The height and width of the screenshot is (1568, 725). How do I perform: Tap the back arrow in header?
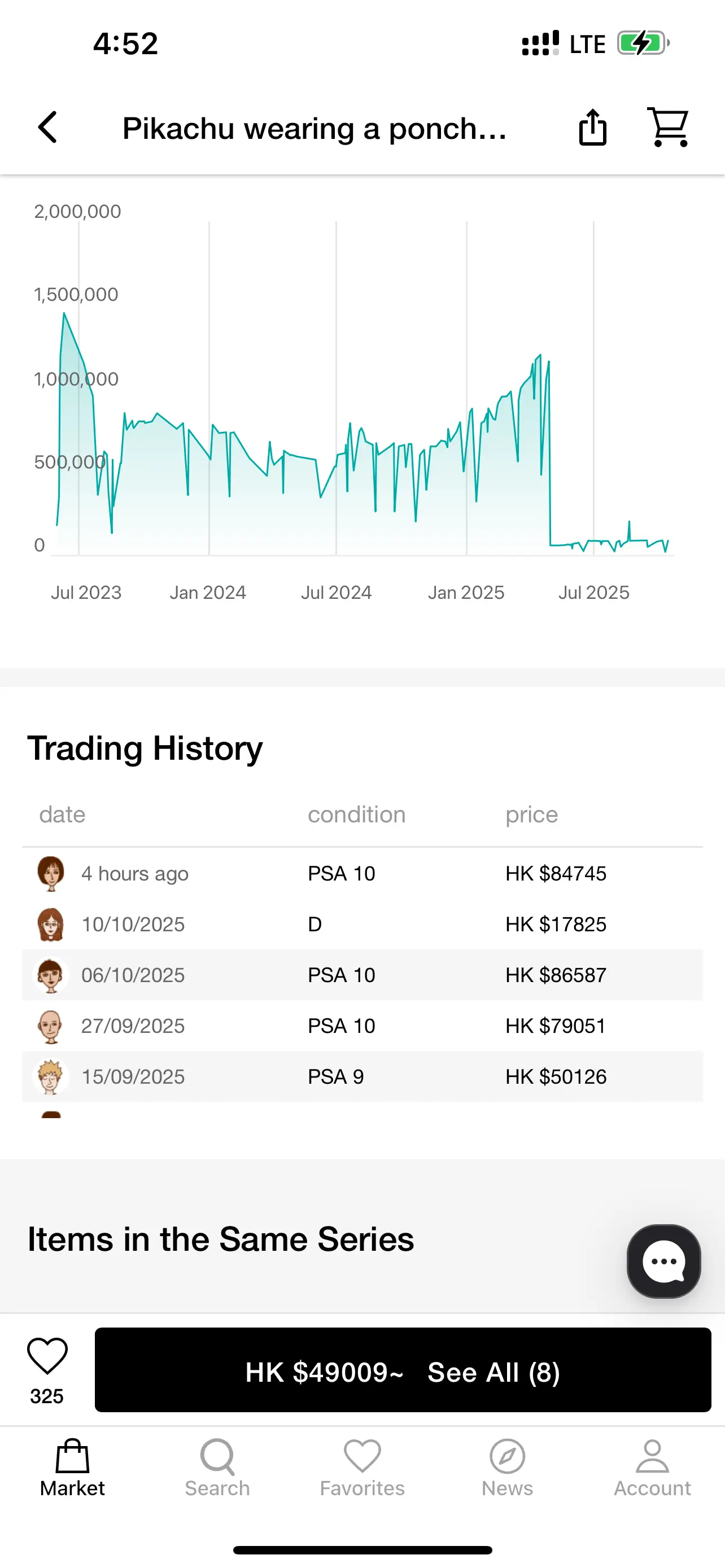click(x=47, y=127)
